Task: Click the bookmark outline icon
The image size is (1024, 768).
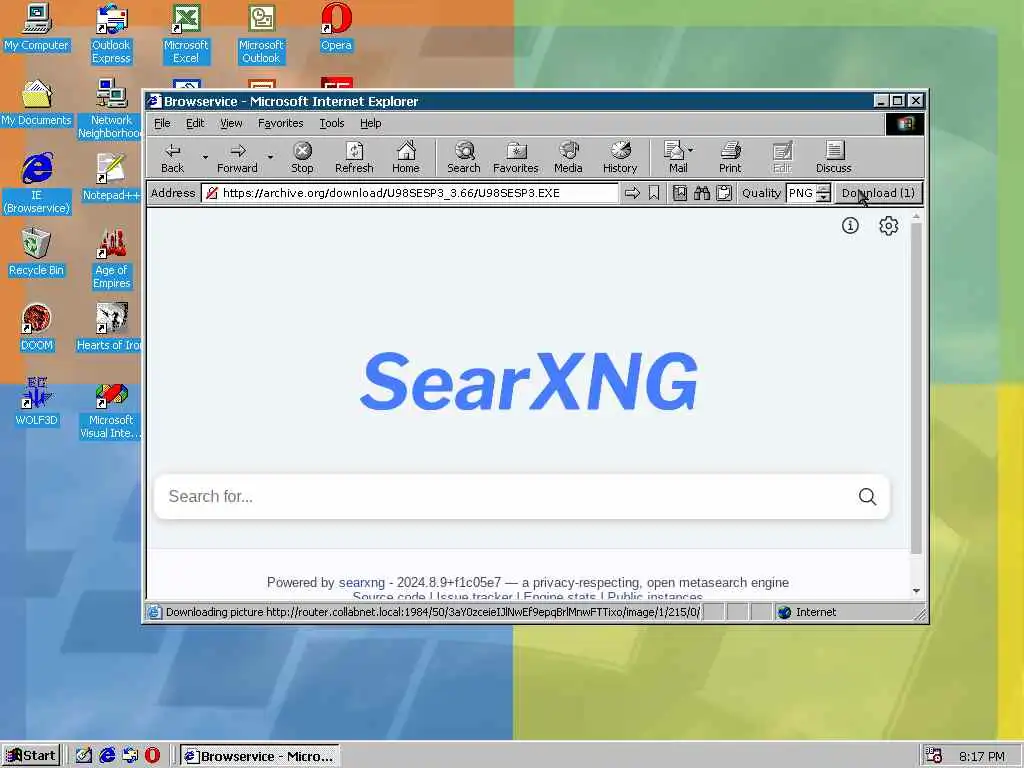Action: click(x=654, y=193)
